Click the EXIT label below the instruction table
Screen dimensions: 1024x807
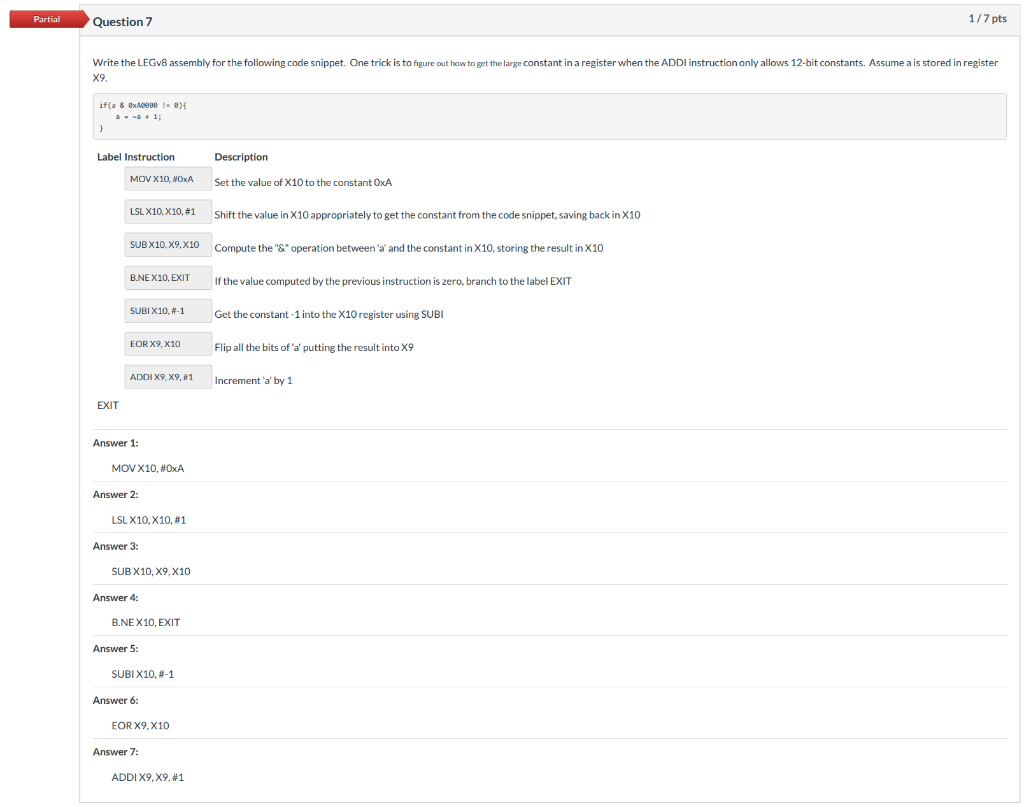(108, 405)
